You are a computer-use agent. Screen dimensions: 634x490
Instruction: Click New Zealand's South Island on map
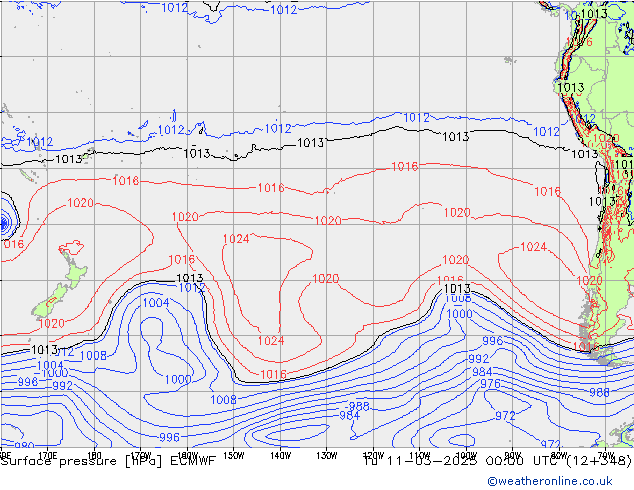51,304
